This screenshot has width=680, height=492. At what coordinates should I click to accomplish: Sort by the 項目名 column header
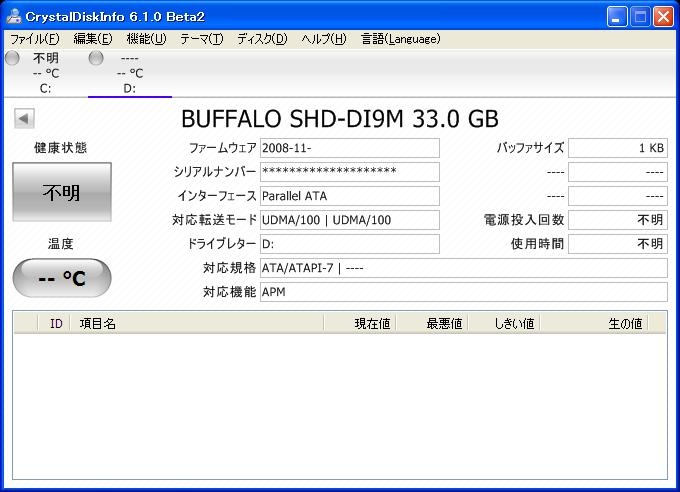tap(197, 324)
